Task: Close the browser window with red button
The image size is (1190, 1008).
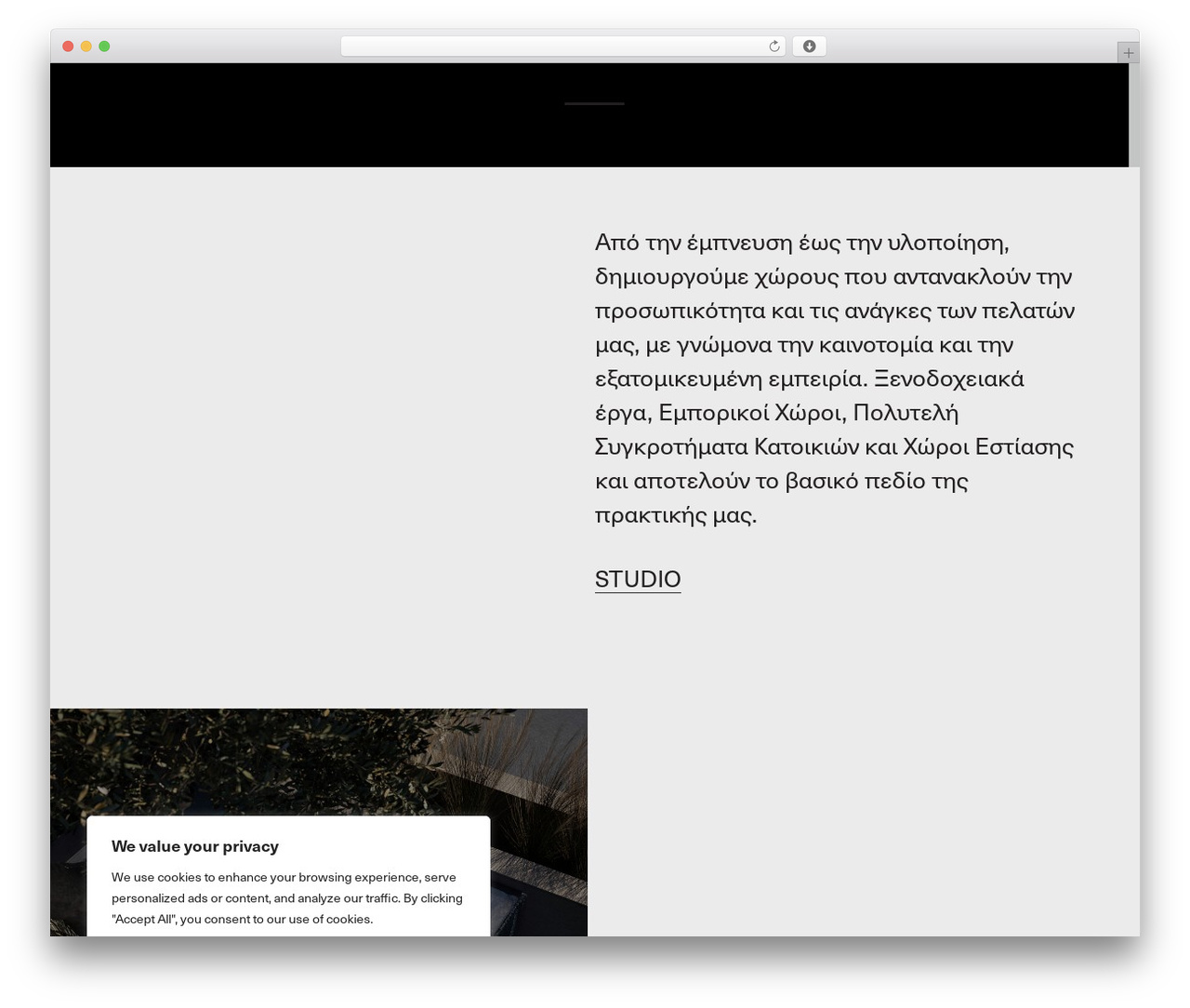Action: tap(68, 46)
